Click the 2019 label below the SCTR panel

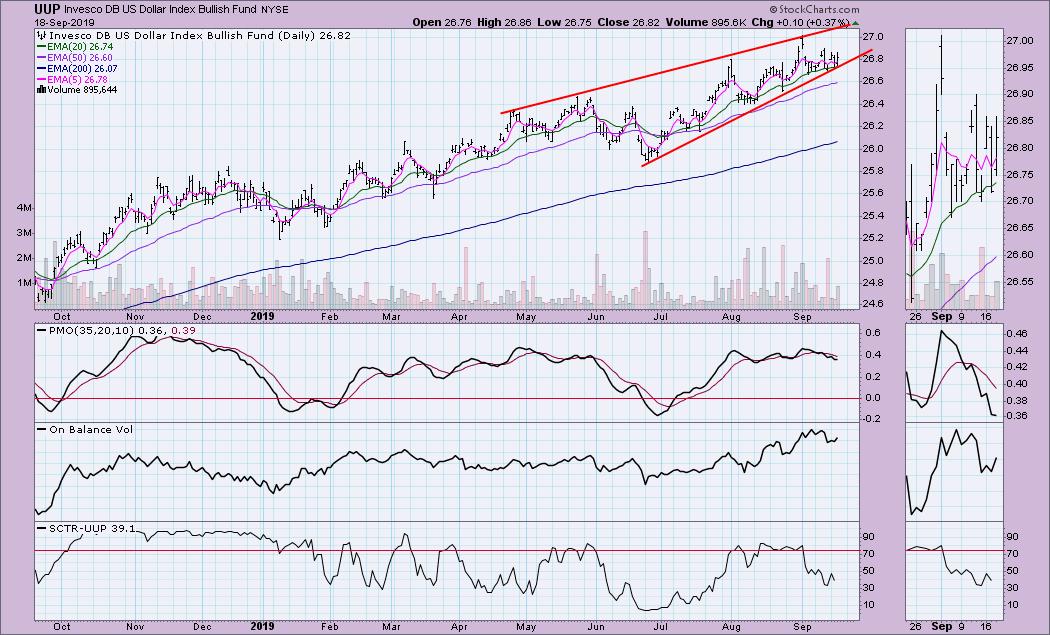262,627
